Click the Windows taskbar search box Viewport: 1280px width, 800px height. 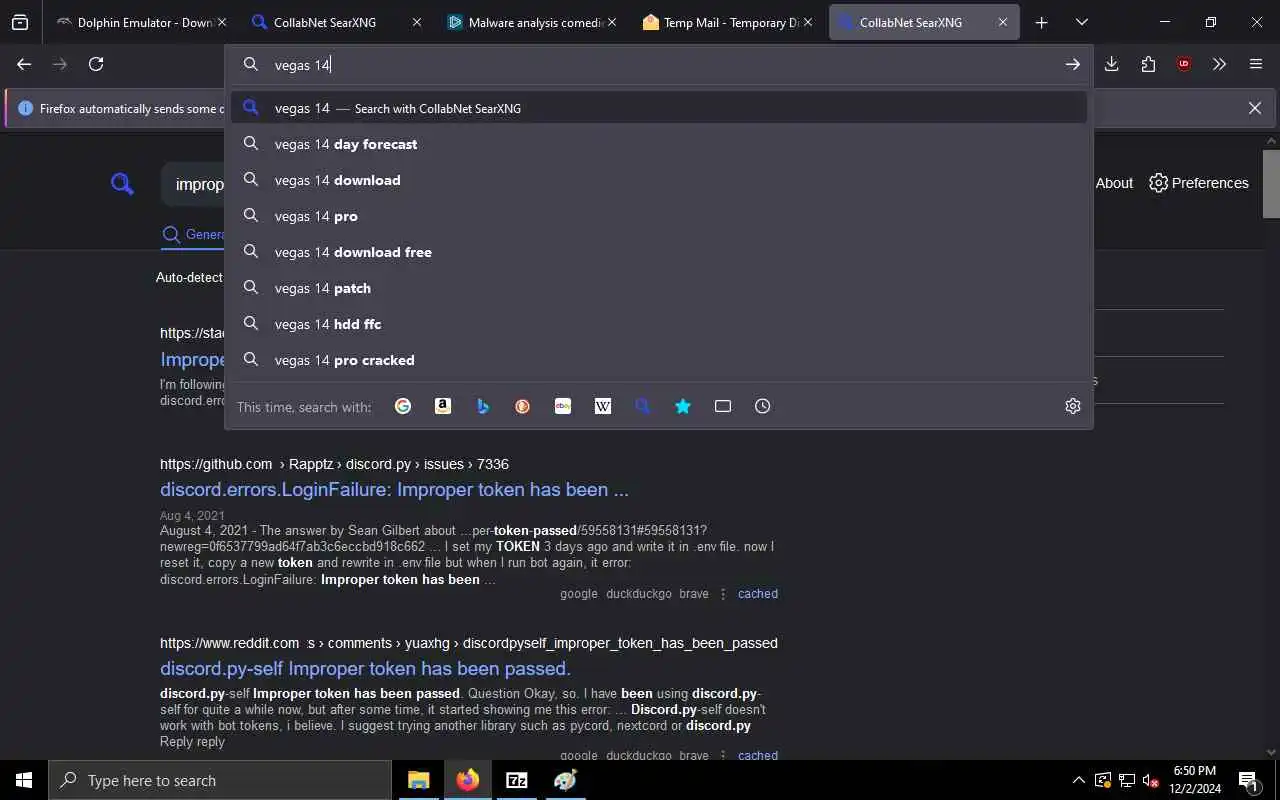click(220, 780)
